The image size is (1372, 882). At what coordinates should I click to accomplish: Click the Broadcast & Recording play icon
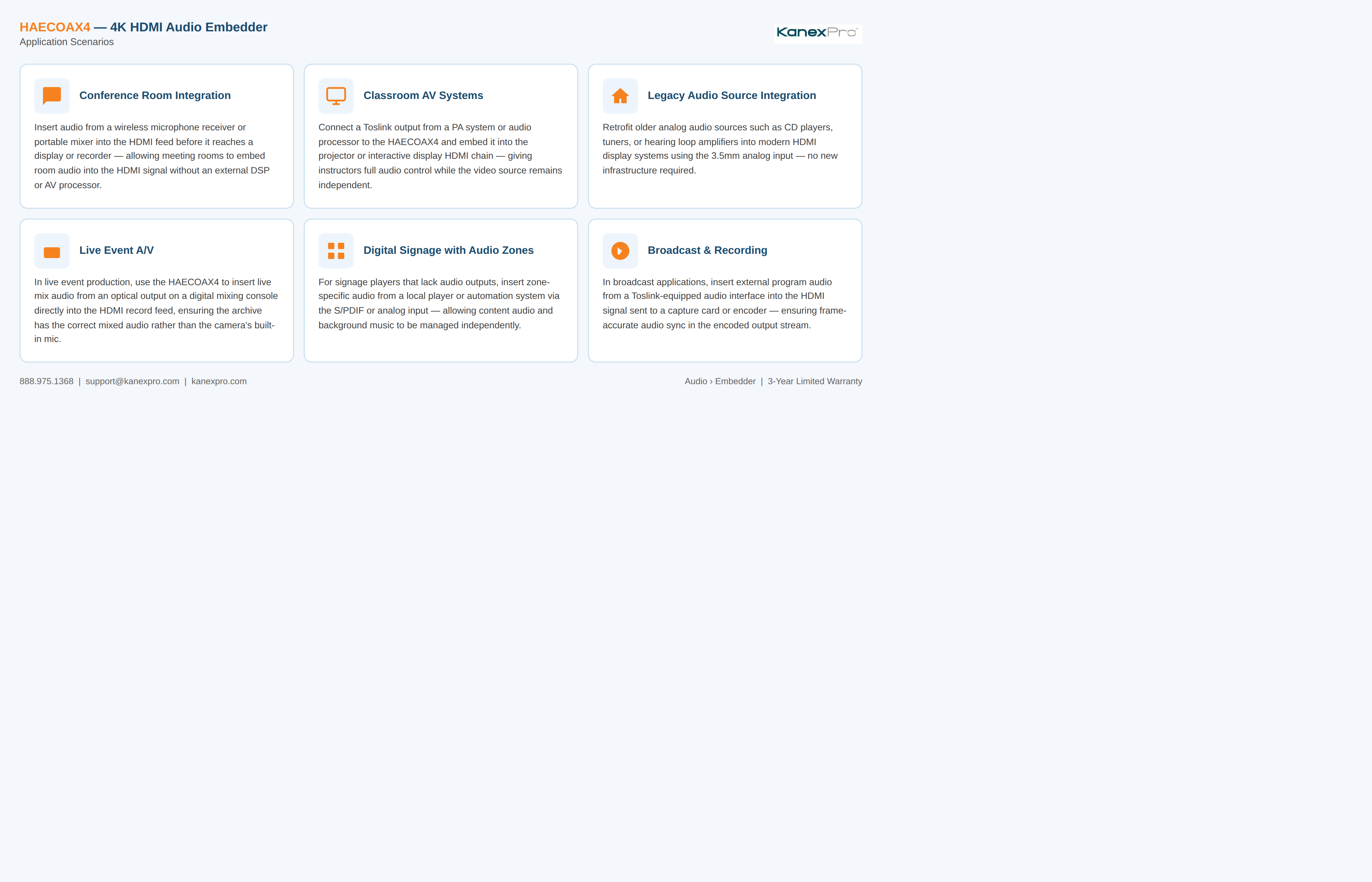click(620, 251)
